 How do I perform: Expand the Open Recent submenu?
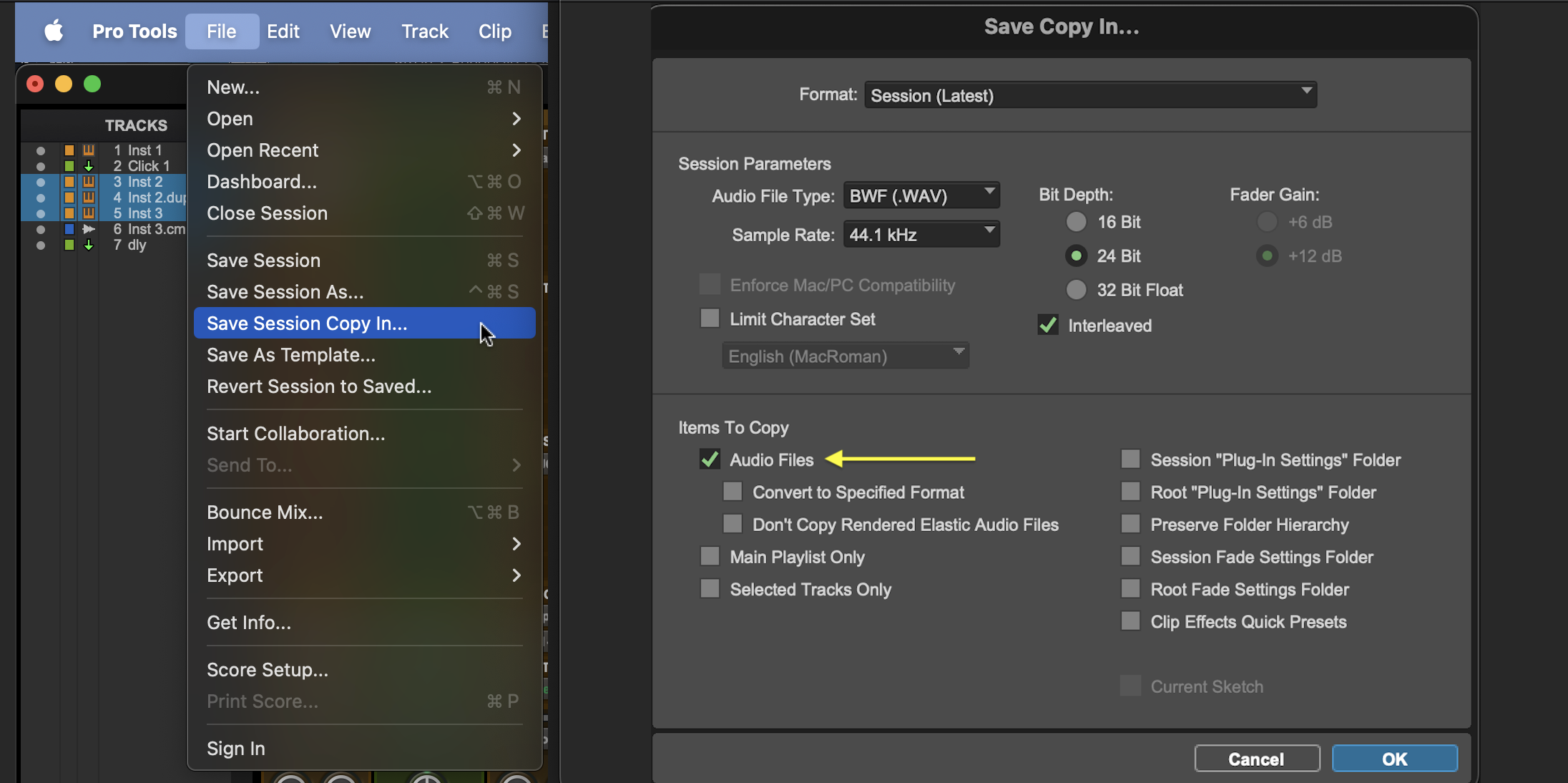(x=365, y=150)
